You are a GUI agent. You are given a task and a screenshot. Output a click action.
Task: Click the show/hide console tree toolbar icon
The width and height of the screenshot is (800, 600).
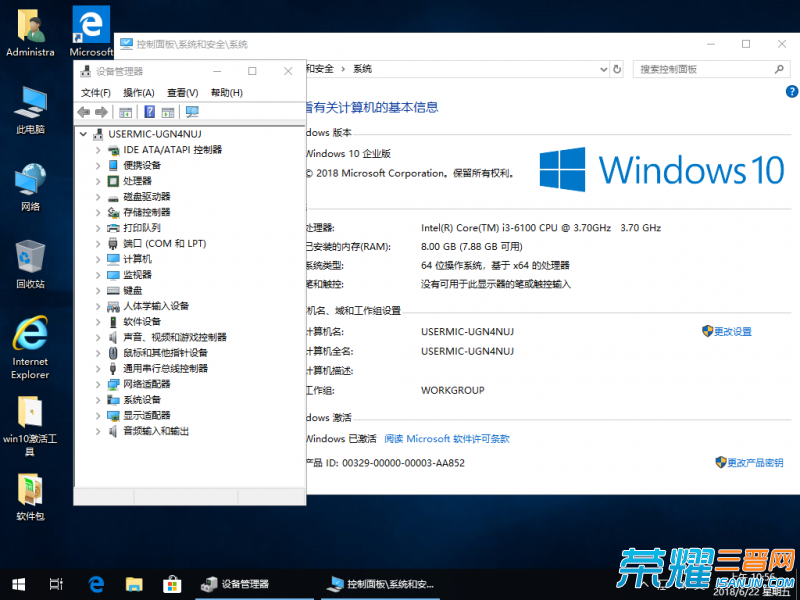pyautogui.click(x=125, y=112)
